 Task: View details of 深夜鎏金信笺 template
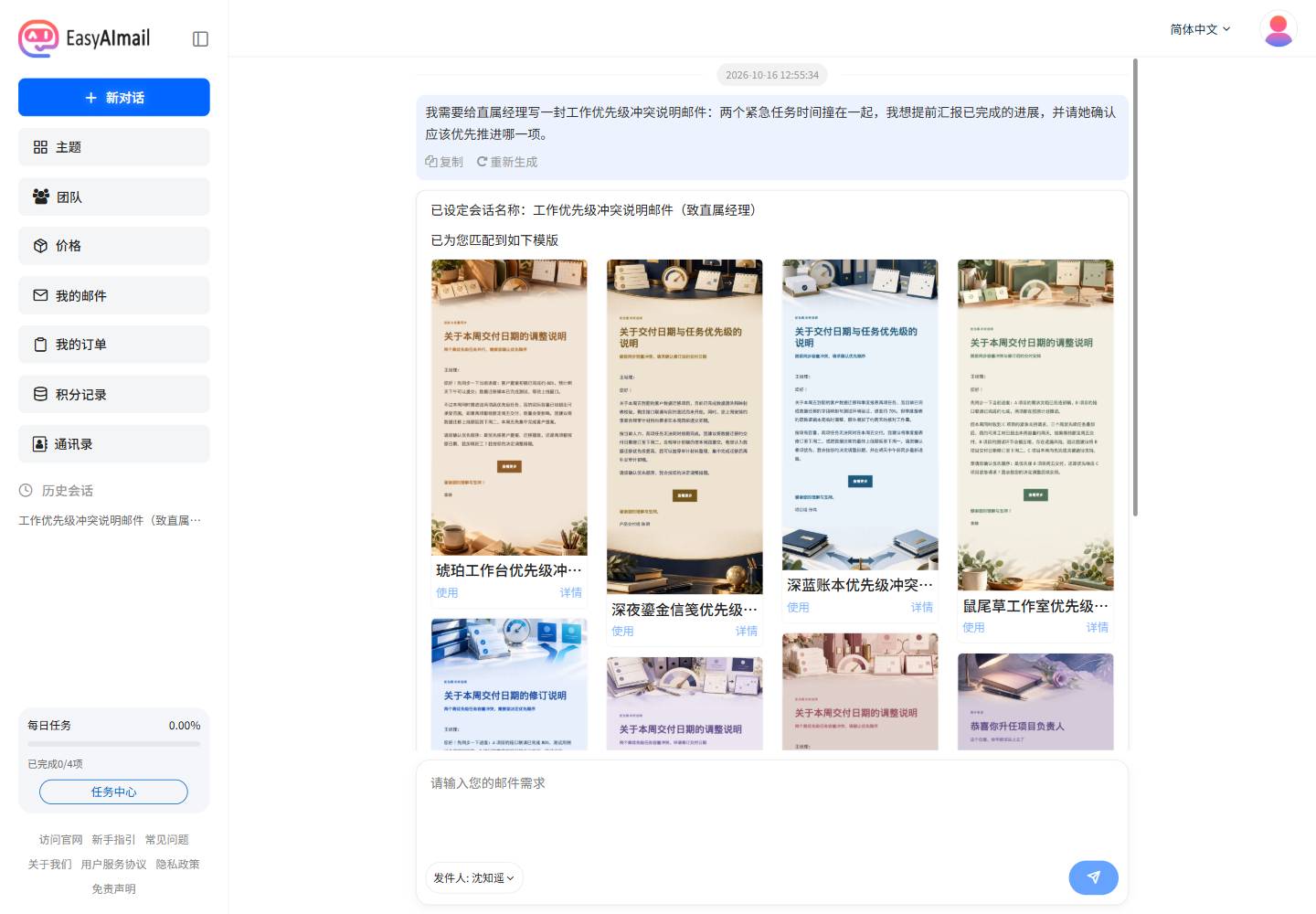[x=747, y=631]
